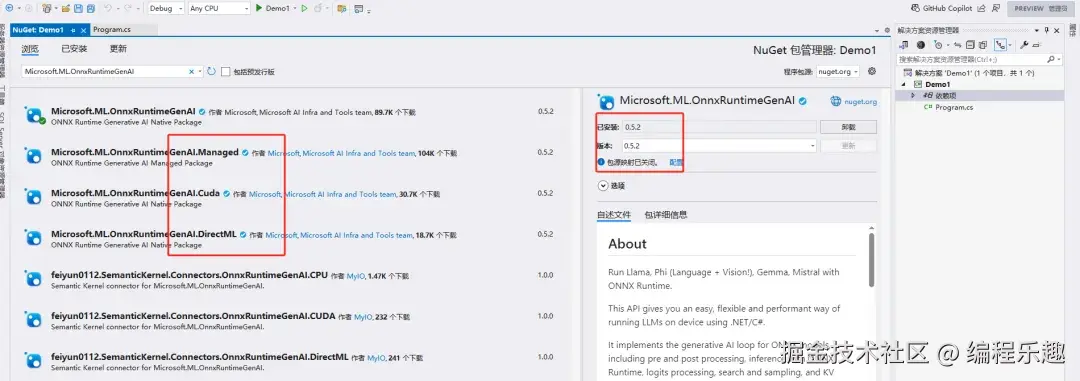
Task: Select the README tab in package details
Action: coord(614,214)
